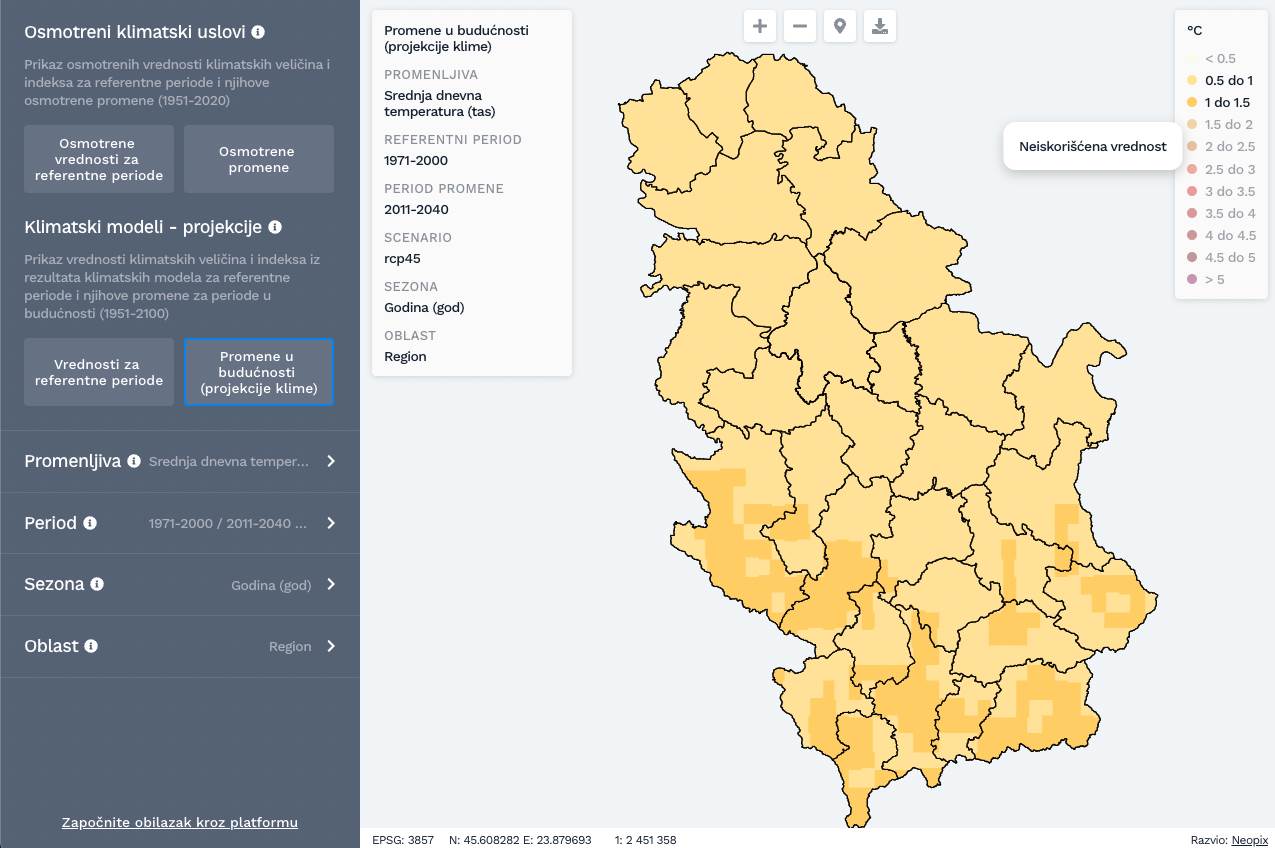Download the map using download icon
This screenshot has height=848, width=1275.
click(880, 27)
